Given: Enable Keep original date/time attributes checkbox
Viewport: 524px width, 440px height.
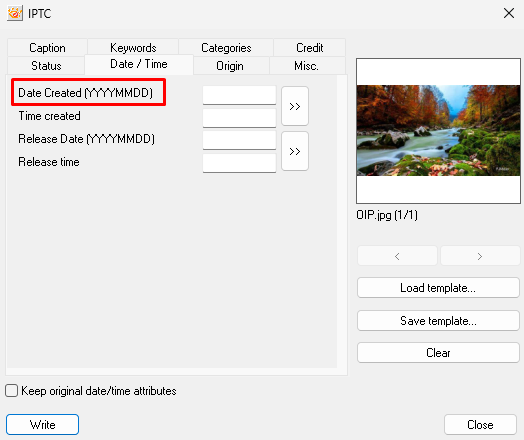Looking at the screenshot, I should (x=11, y=391).
